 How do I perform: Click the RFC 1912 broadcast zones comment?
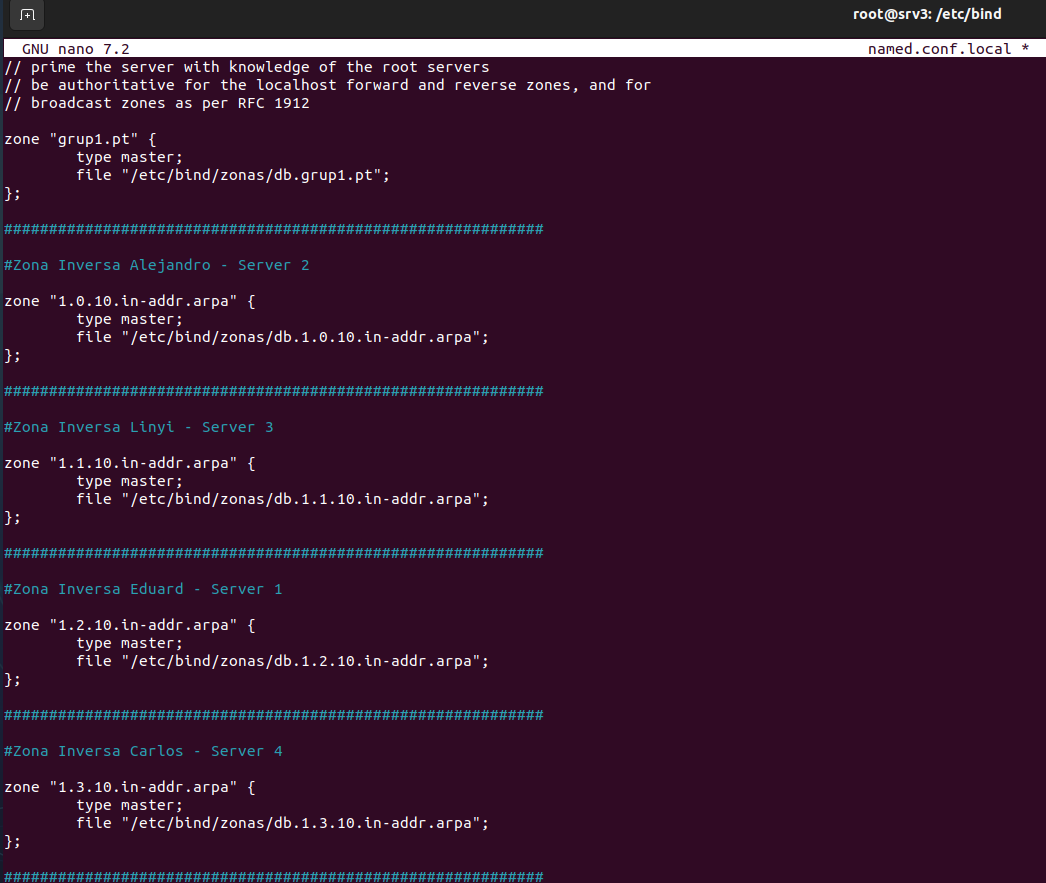[x=157, y=103]
